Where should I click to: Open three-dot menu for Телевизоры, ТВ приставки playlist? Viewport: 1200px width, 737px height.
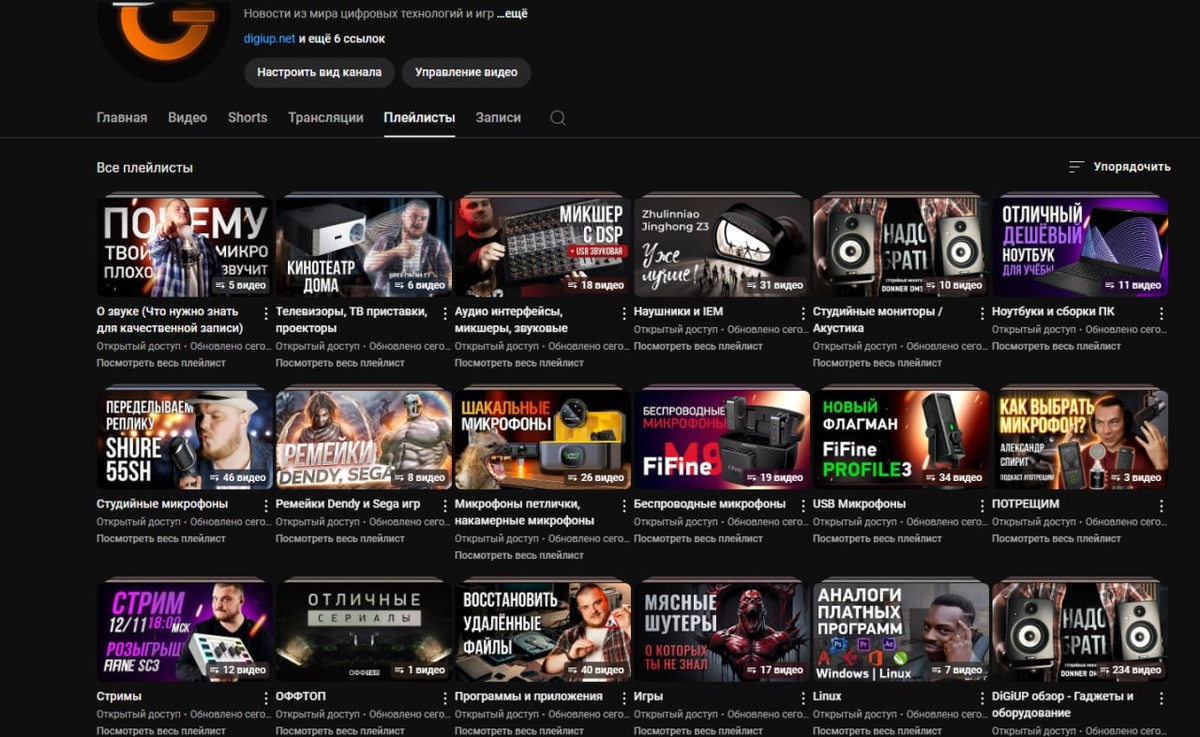pyautogui.click(x=445, y=313)
